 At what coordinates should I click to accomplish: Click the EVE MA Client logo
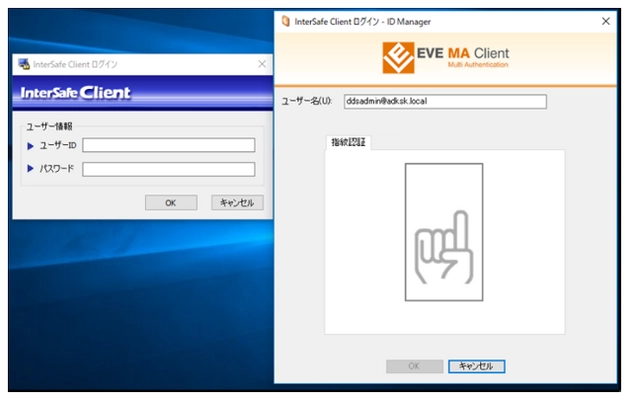click(445, 58)
